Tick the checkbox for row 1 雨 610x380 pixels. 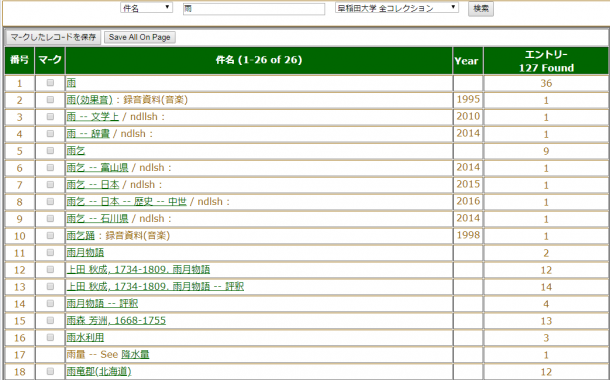[50, 82]
